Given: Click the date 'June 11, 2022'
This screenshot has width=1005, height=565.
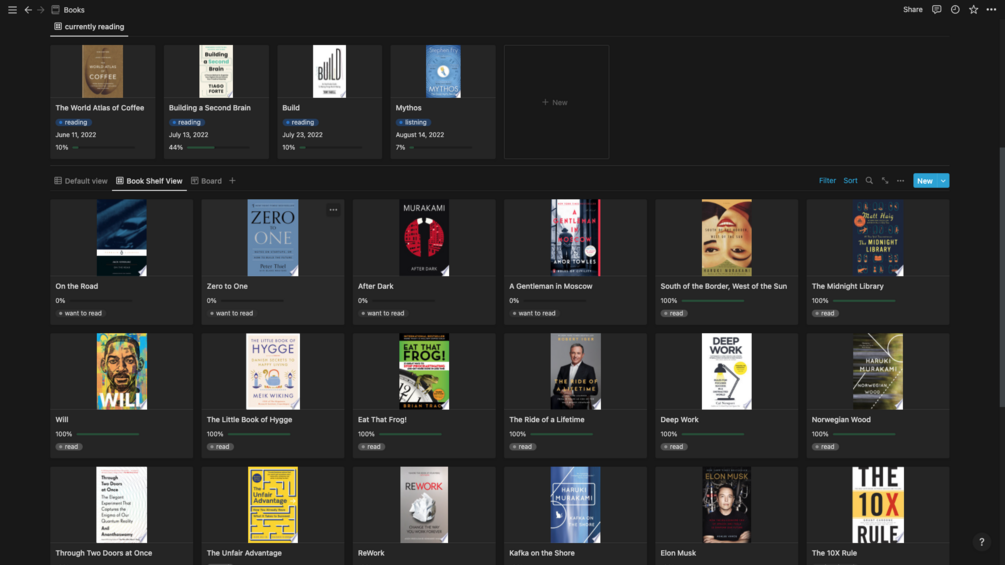Looking at the screenshot, I should (x=76, y=135).
